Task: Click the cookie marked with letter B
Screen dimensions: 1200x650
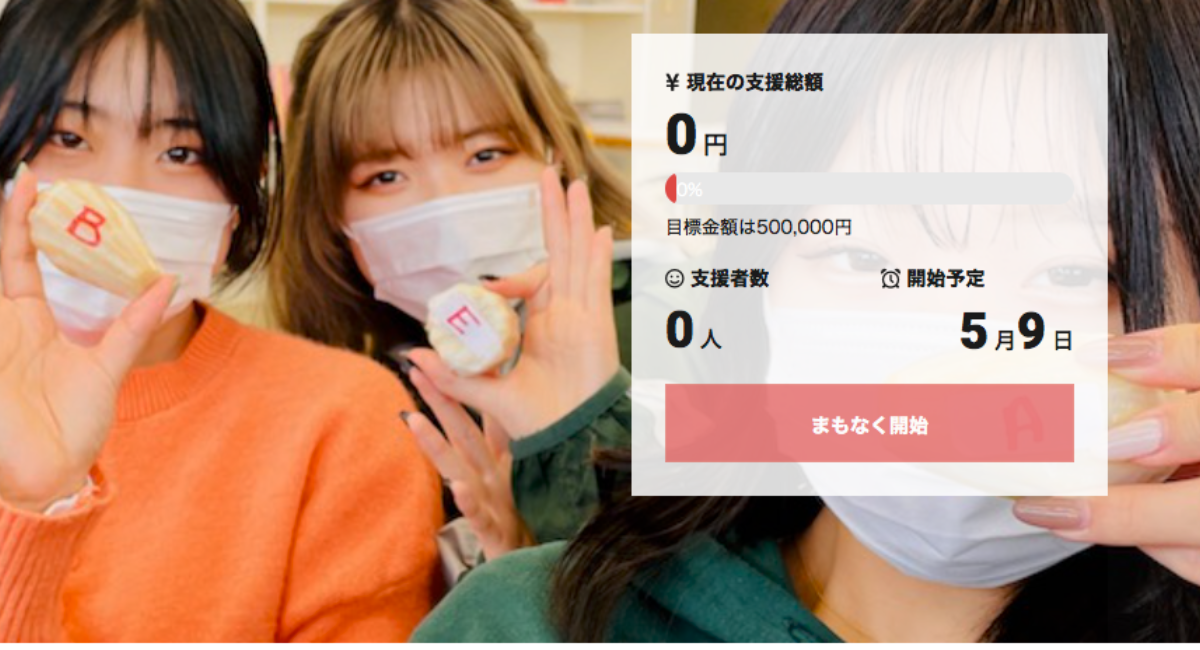Action: point(92,235)
